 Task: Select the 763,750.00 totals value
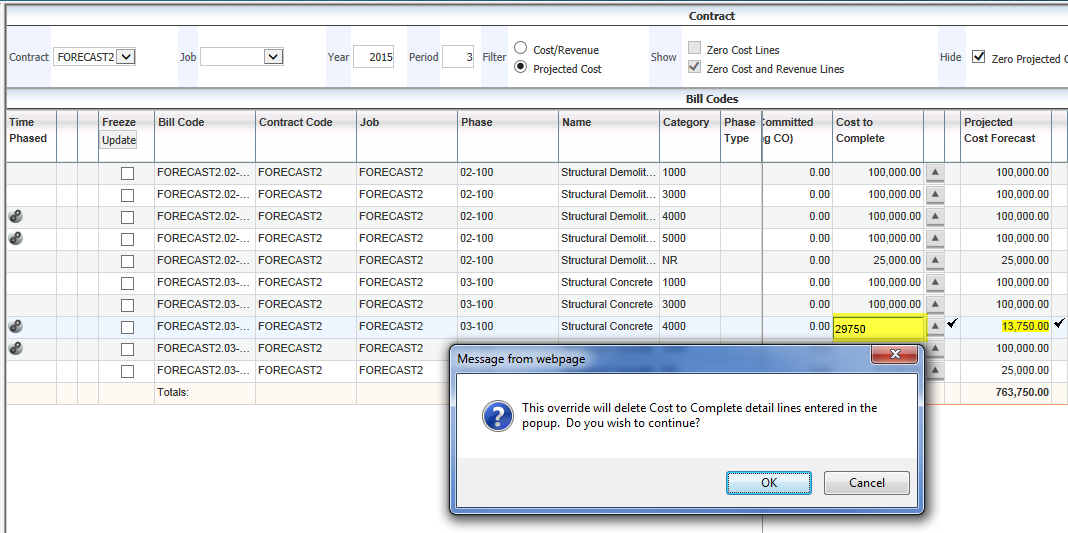pos(1022,392)
